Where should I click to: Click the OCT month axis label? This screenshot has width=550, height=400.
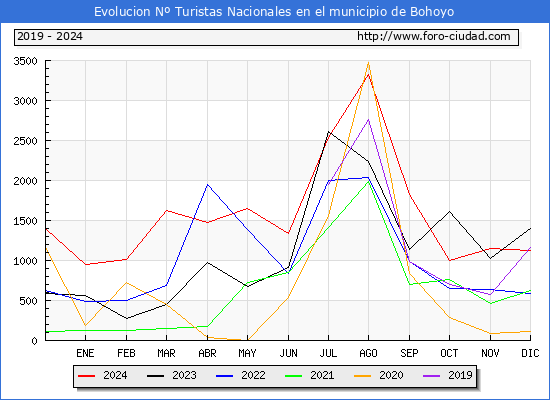(449, 353)
